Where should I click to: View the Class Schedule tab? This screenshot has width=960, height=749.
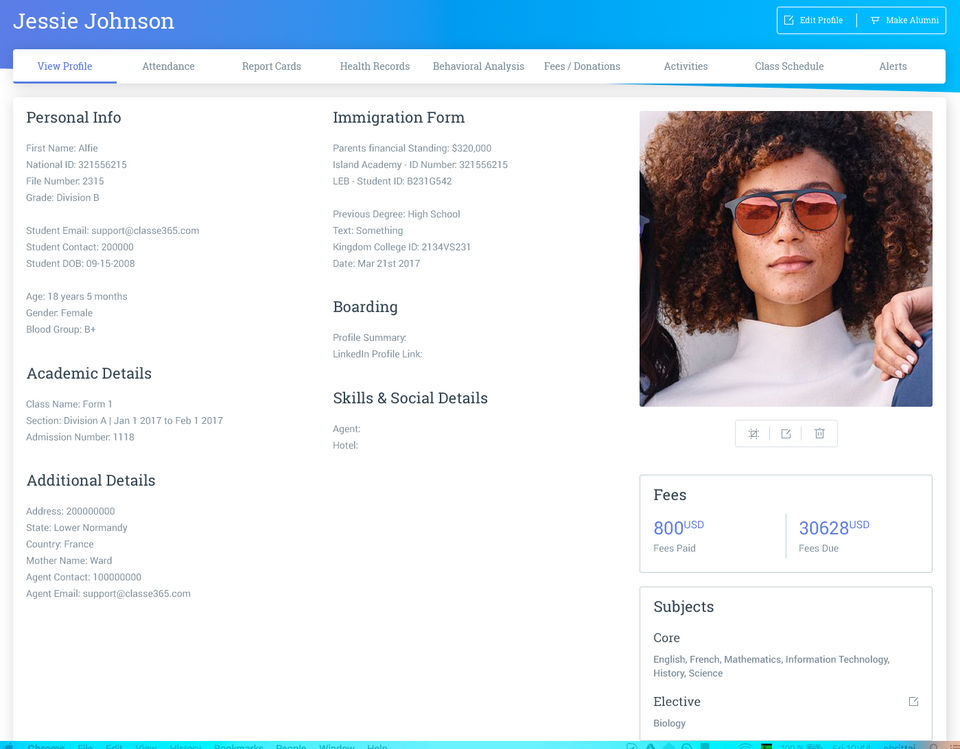click(789, 66)
